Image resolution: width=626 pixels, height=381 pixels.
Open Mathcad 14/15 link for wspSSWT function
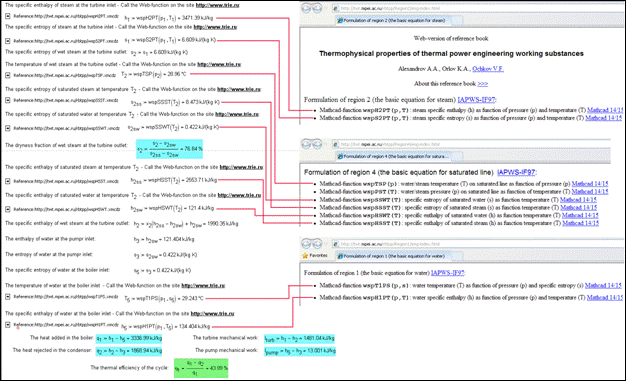(x=578, y=200)
